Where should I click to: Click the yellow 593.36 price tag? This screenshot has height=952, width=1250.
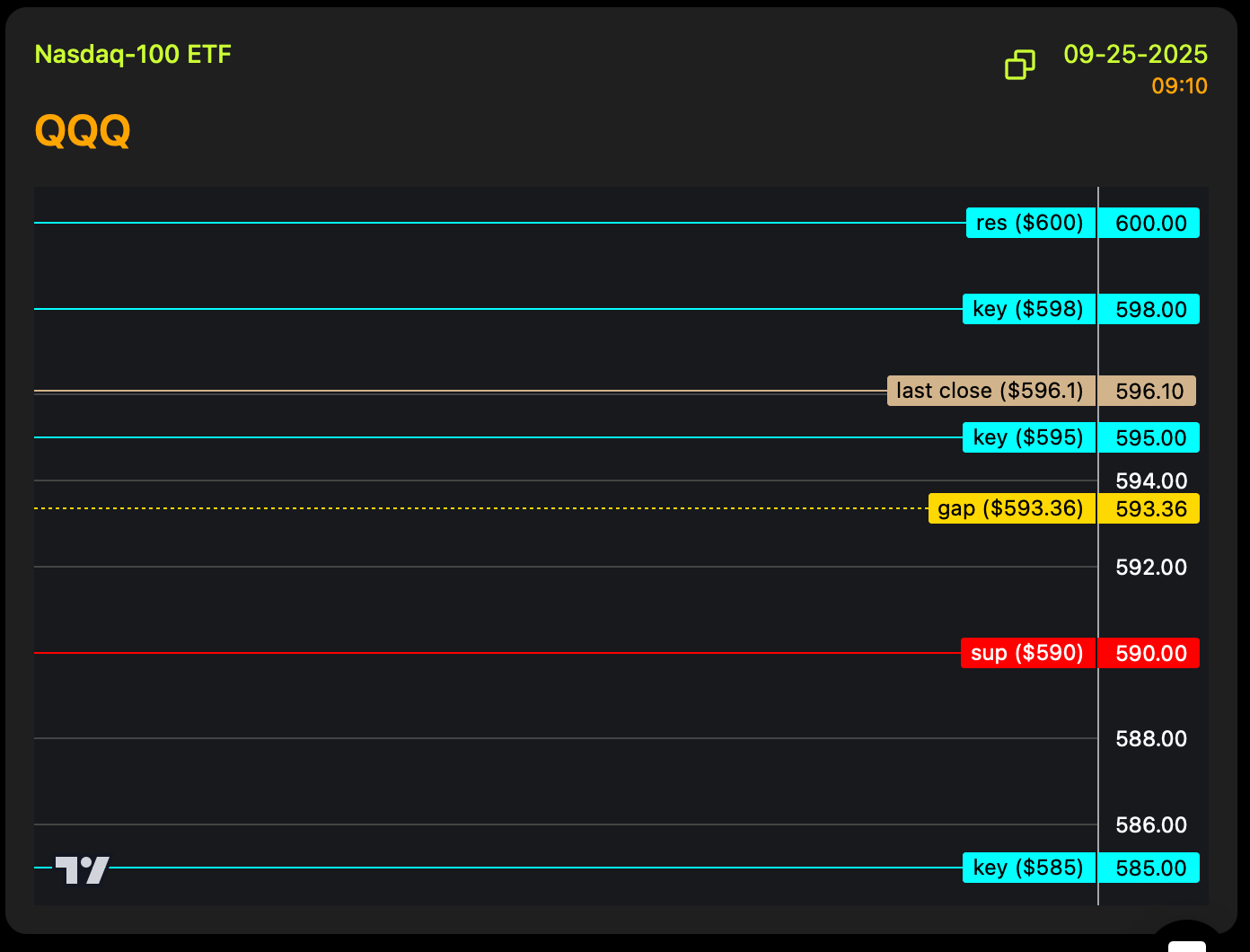(1150, 508)
